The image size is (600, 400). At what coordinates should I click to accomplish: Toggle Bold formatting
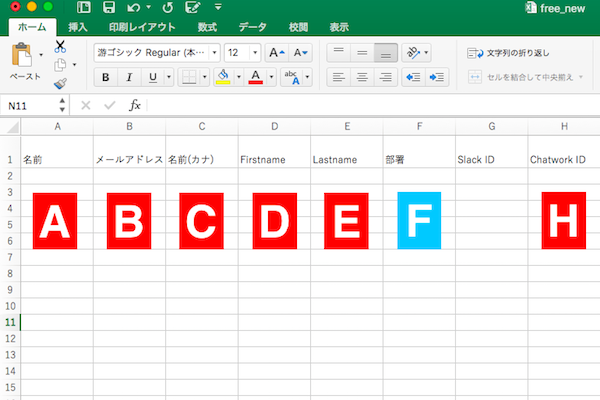(105, 77)
